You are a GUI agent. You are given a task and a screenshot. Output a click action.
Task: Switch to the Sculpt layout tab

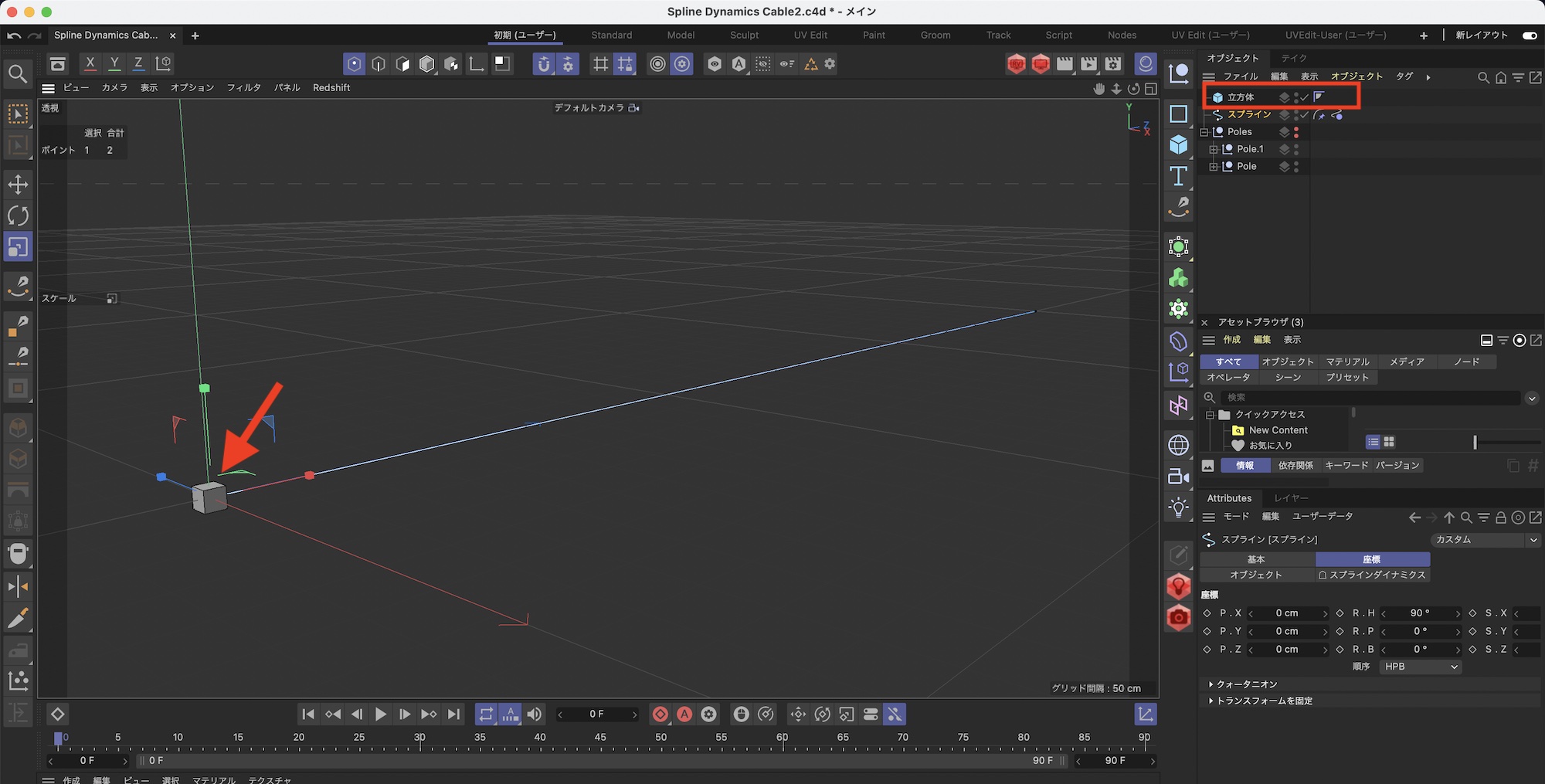[x=744, y=36]
